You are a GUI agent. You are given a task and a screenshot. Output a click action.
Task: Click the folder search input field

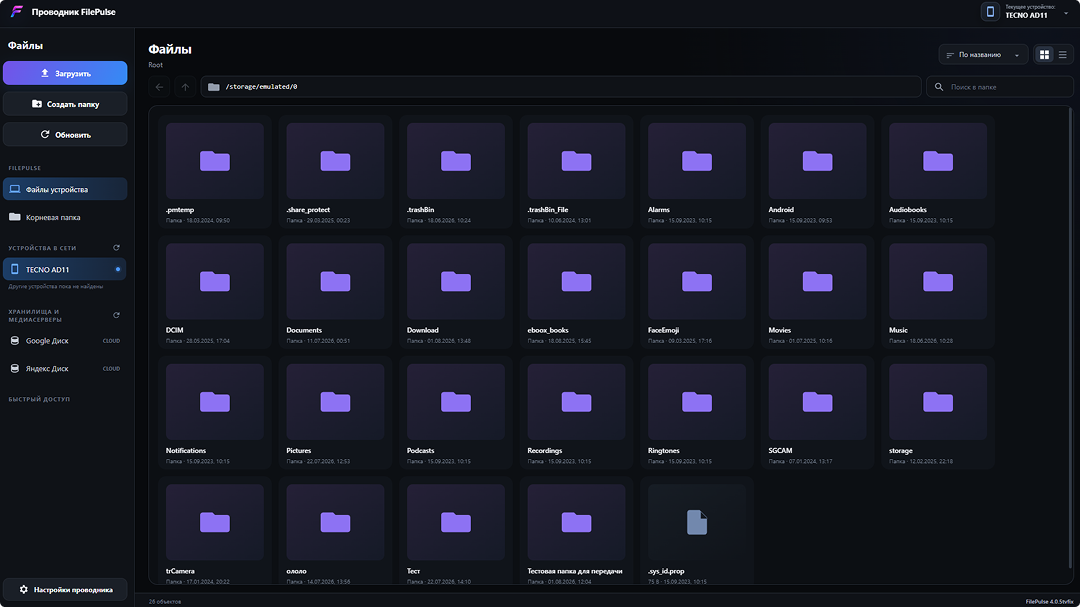(999, 87)
